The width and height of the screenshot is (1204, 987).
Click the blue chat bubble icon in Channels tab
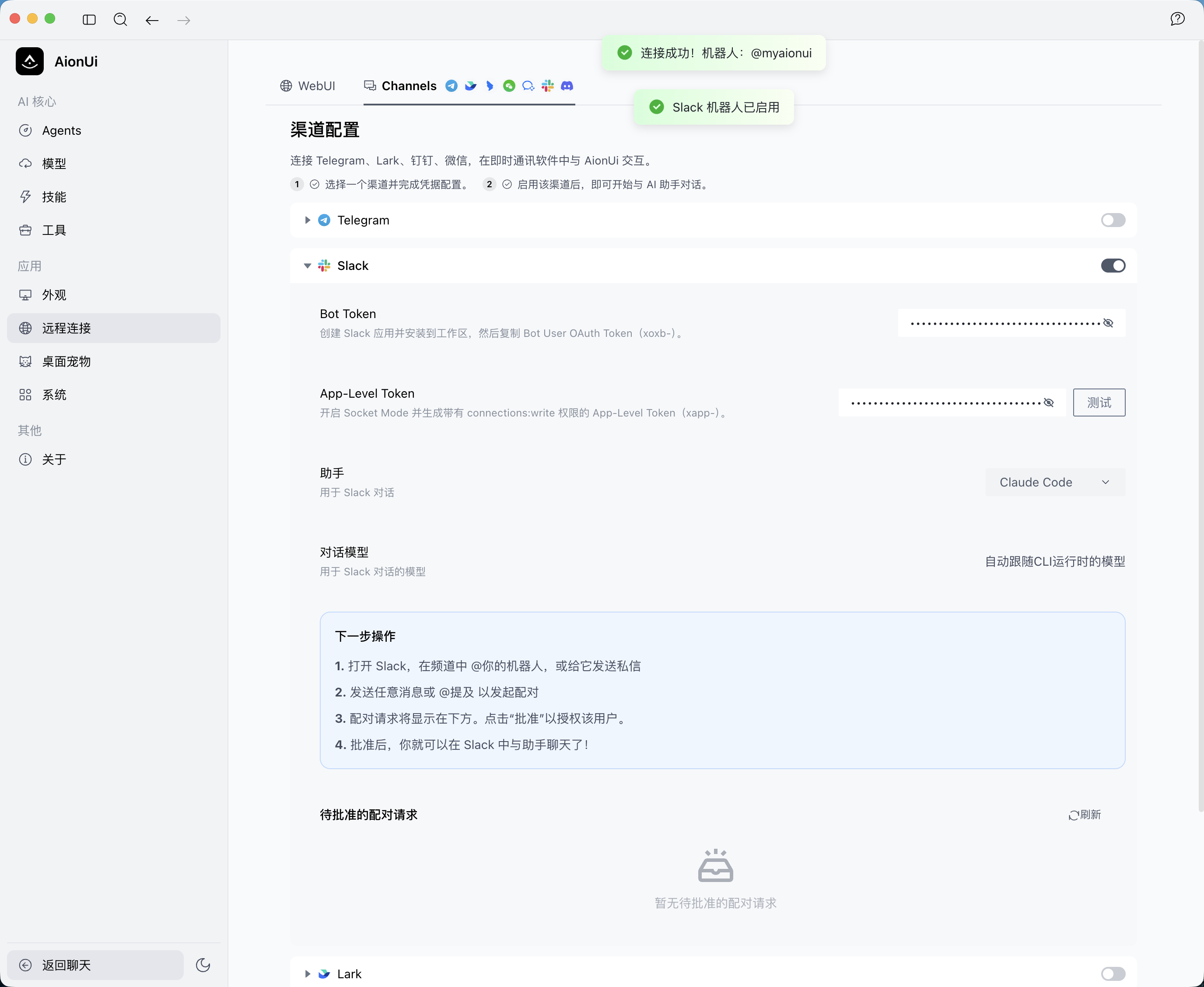pyautogui.click(x=528, y=86)
